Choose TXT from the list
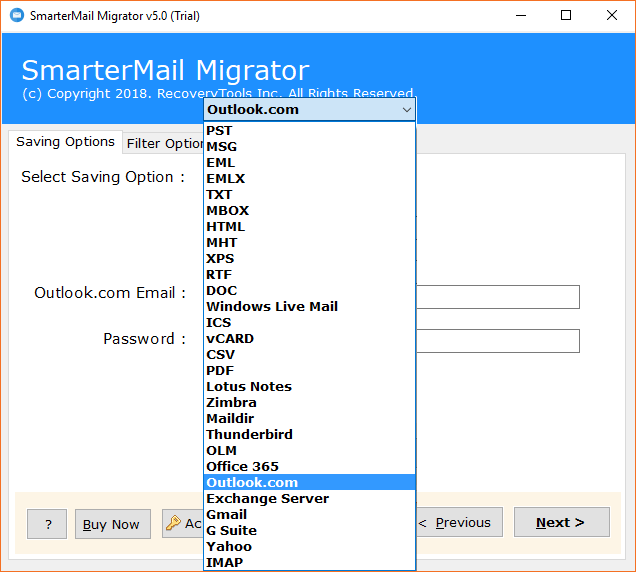Image resolution: width=636 pixels, height=572 pixels. 309,195
